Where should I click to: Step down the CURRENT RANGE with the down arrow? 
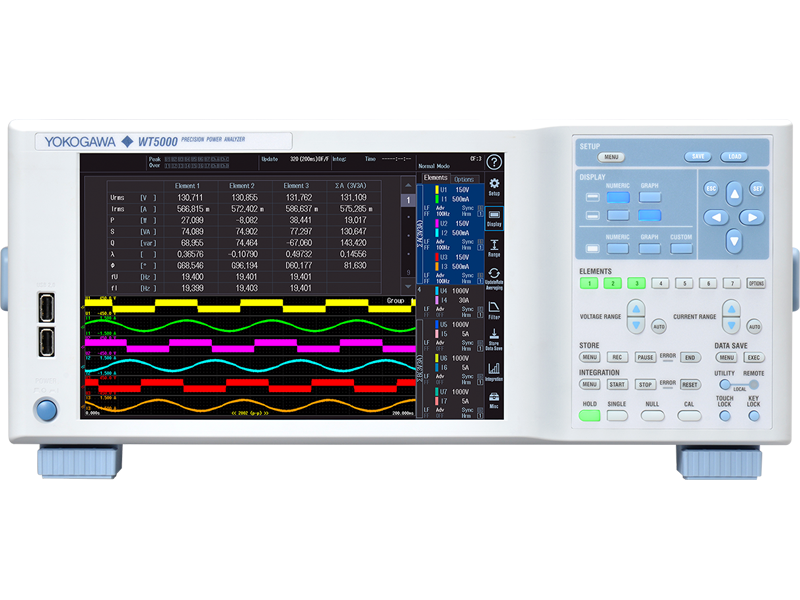(730, 325)
